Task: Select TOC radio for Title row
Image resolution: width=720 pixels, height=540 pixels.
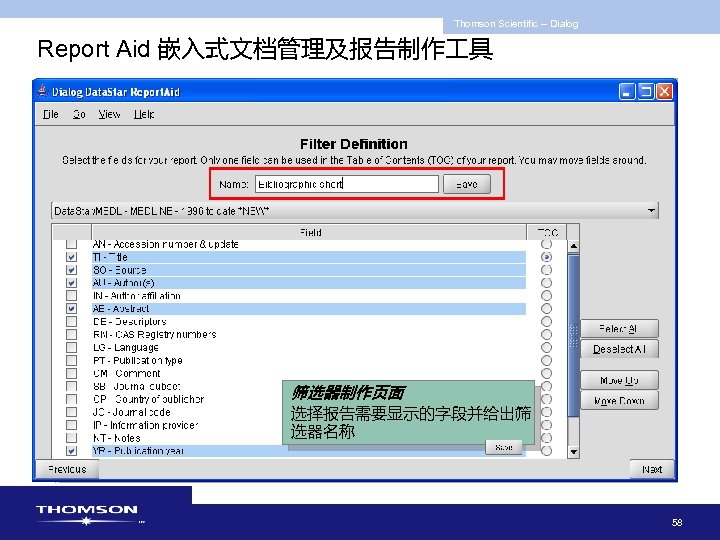Action: [x=546, y=257]
